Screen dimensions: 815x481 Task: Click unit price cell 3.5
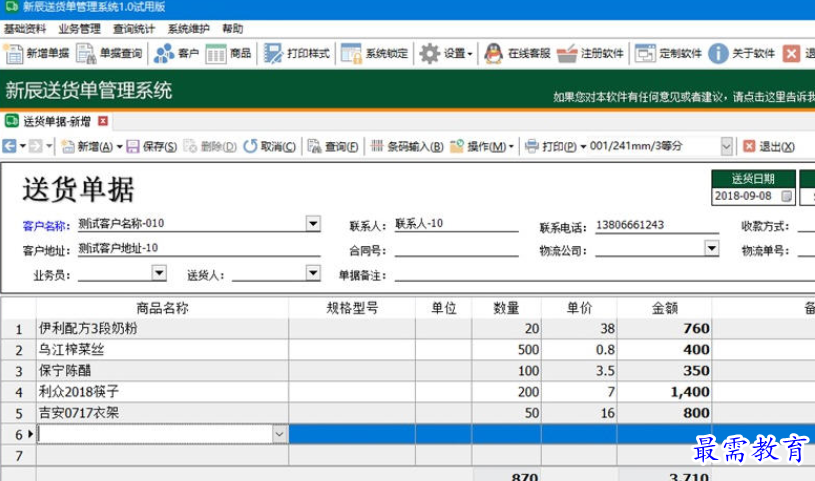tap(580, 371)
